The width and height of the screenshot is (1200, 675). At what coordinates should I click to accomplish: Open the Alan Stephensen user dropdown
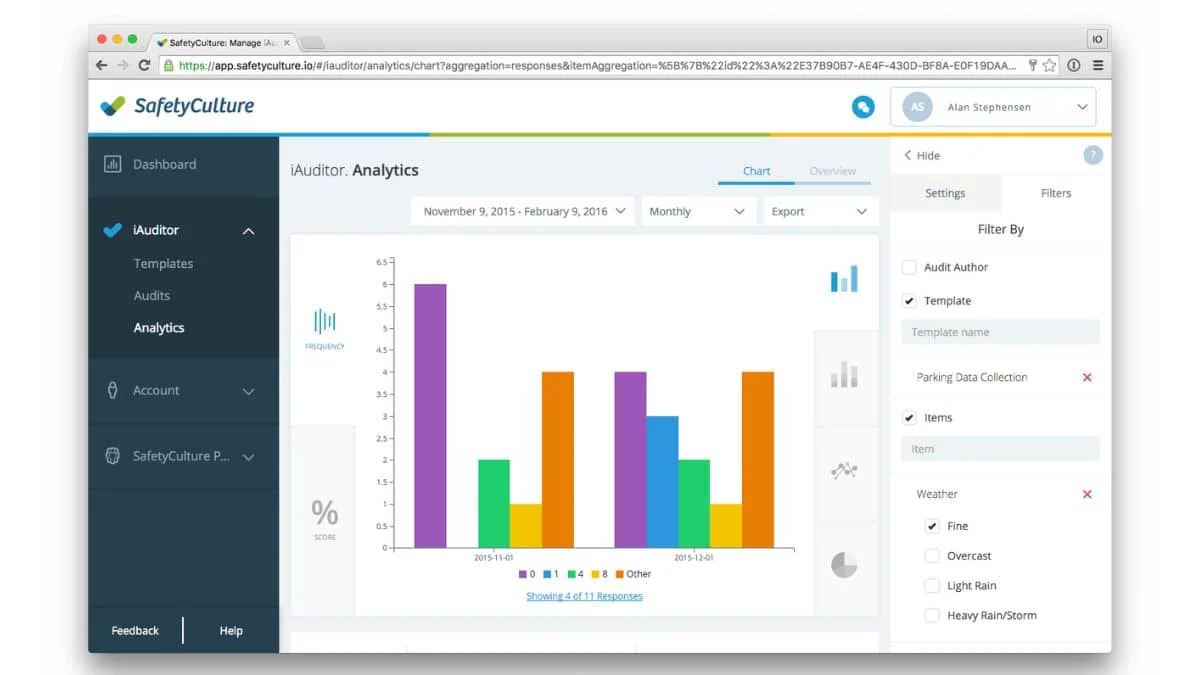pyautogui.click(x=993, y=107)
